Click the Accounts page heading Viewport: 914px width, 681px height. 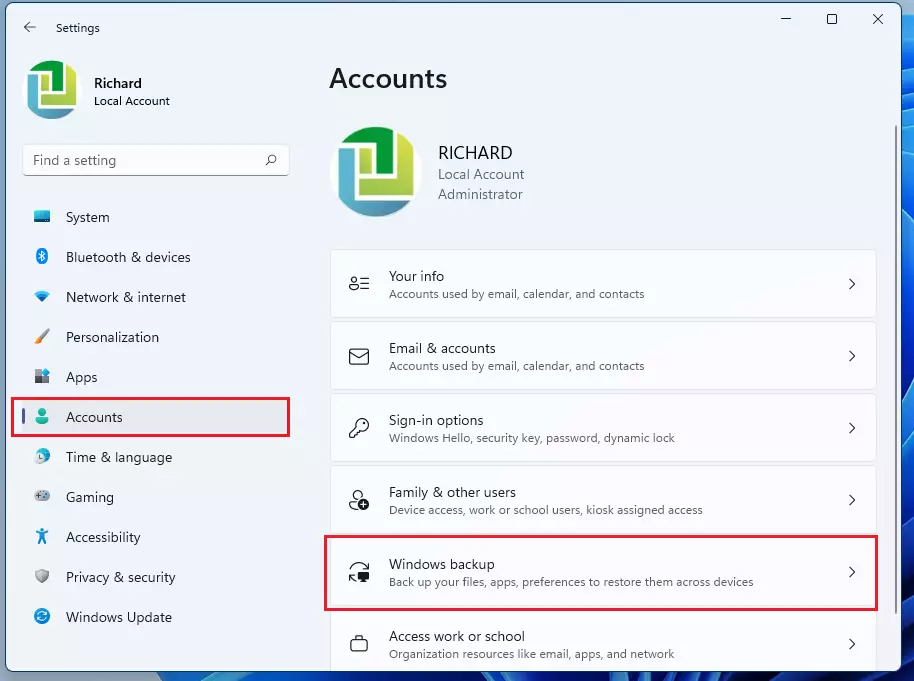(388, 79)
